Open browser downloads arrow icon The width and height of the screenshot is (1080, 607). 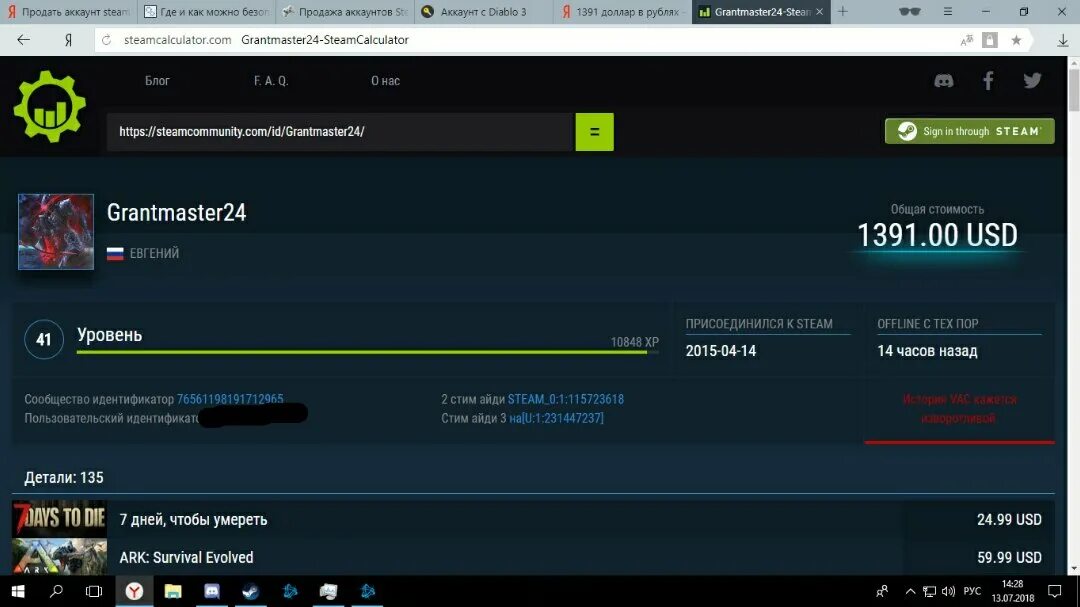tap(1063, 40)
